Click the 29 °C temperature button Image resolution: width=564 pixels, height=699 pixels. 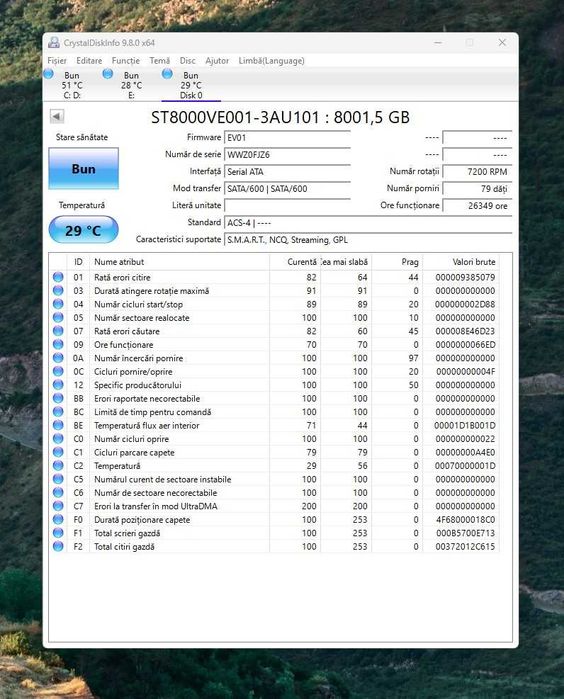pyautogui.click(x=83, y=230)
